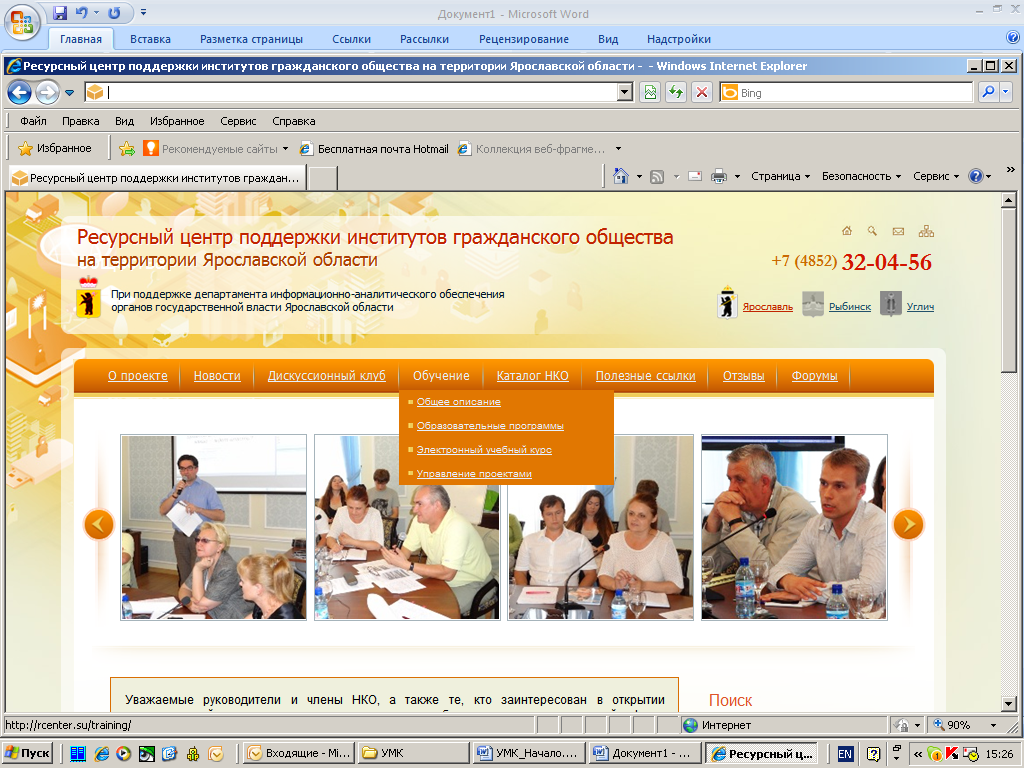The height and width of the screenshot is (768, 1024).
Task: Open the Безопасность command bar menu
Action: tap(861, 176)
